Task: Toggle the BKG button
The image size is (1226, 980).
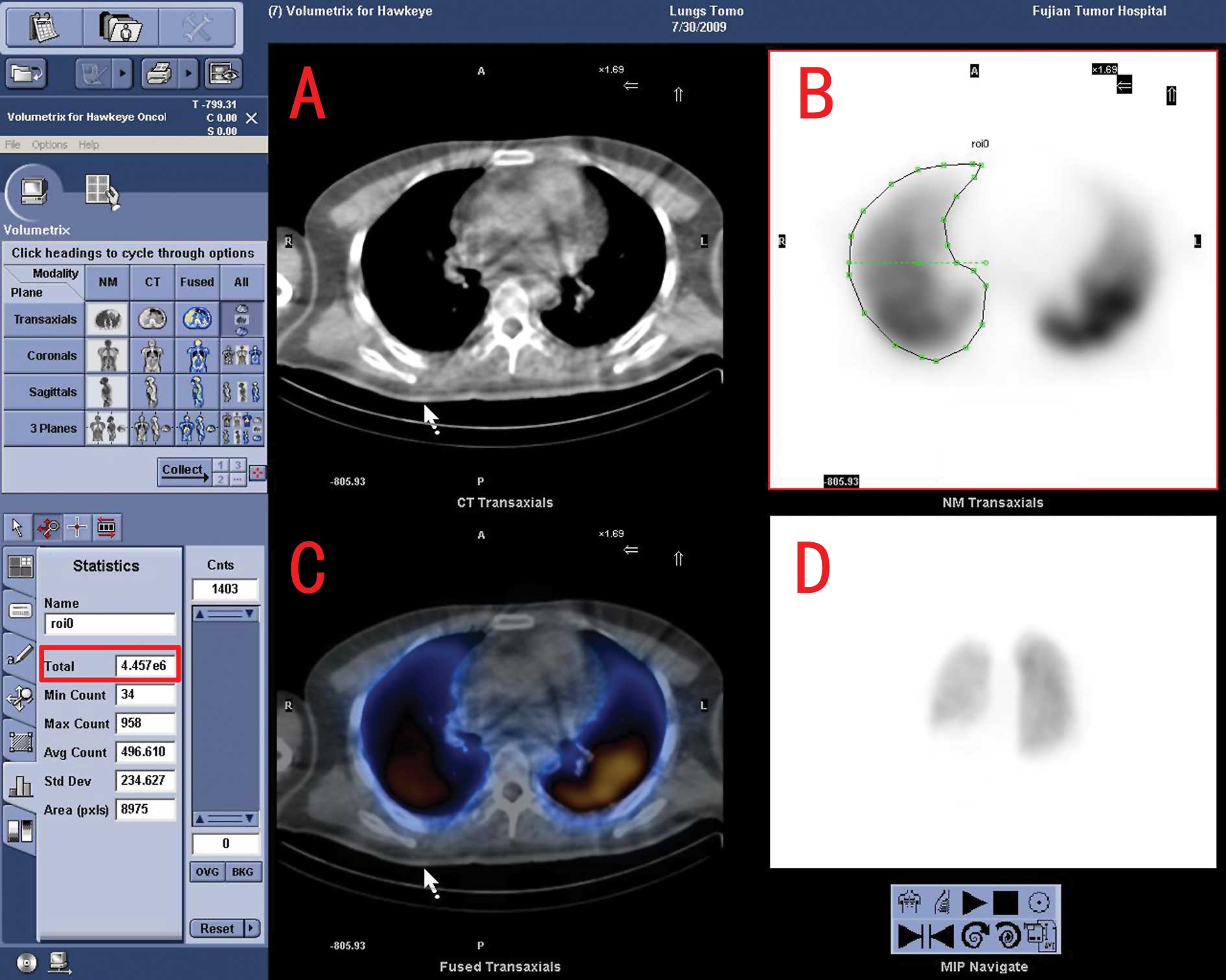Action: click(x=243, y=872)
